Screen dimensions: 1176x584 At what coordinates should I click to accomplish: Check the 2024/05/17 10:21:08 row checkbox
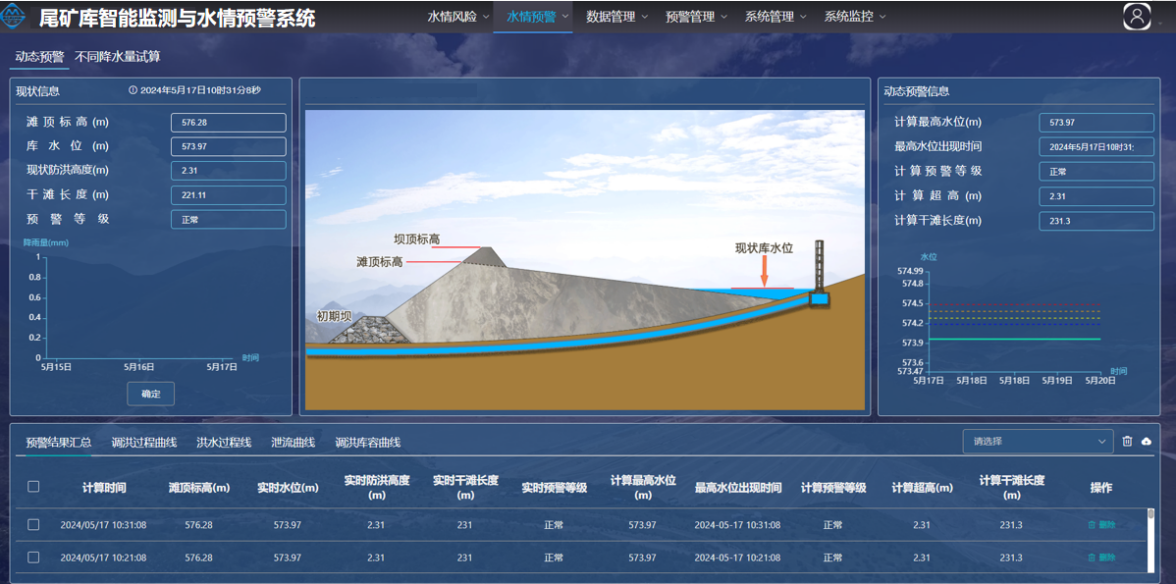click(x=34, y=557)
